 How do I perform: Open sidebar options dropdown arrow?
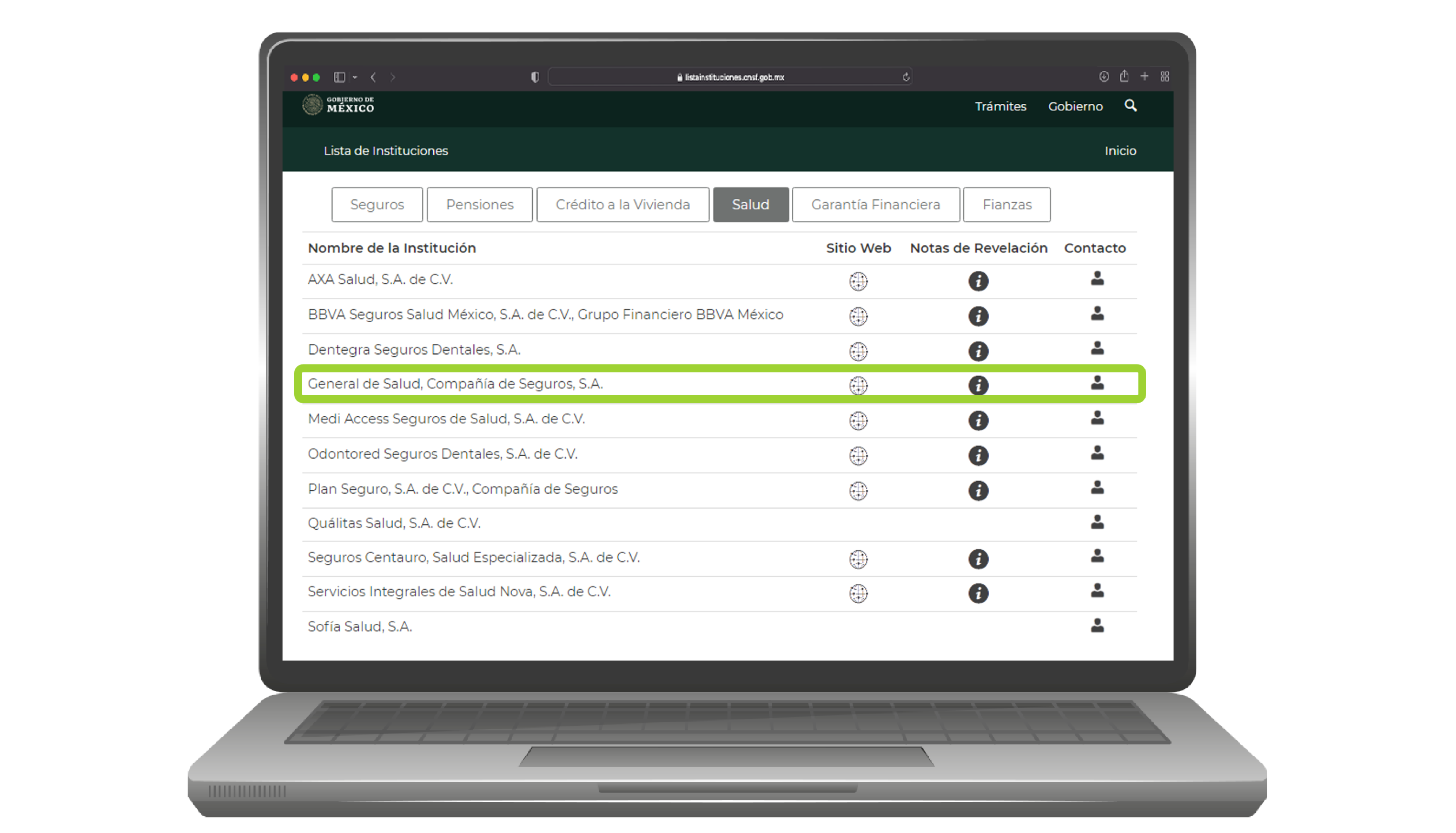[x=355, y=77]
